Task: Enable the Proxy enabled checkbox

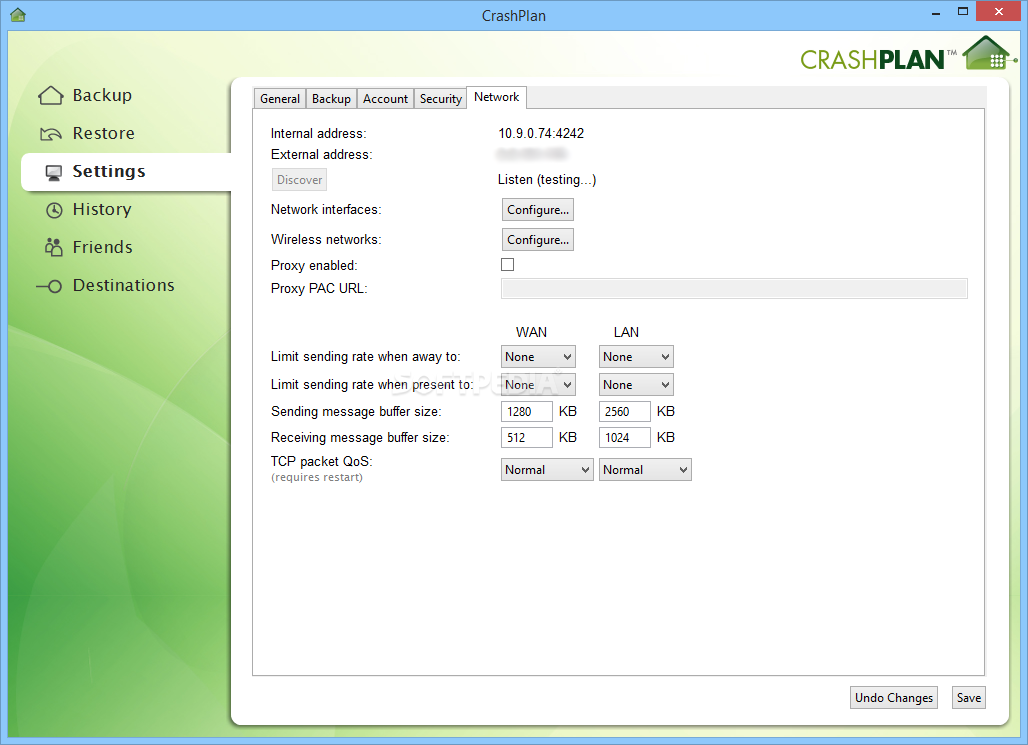Action: (x=507, y=264)
